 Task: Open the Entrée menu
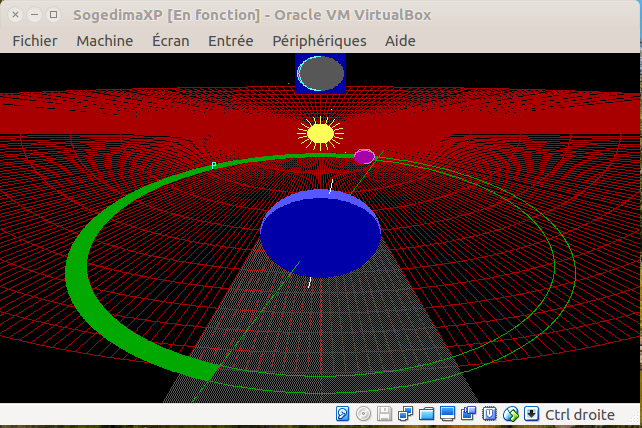pos(231,41)
